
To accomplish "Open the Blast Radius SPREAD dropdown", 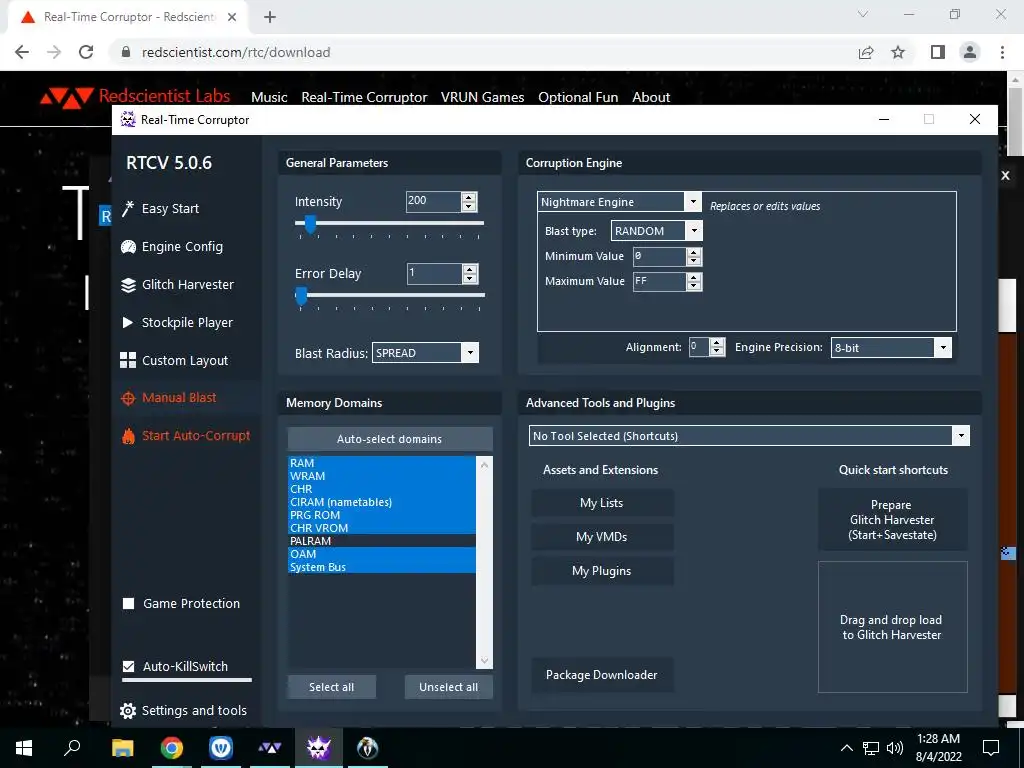I will 470,353.
